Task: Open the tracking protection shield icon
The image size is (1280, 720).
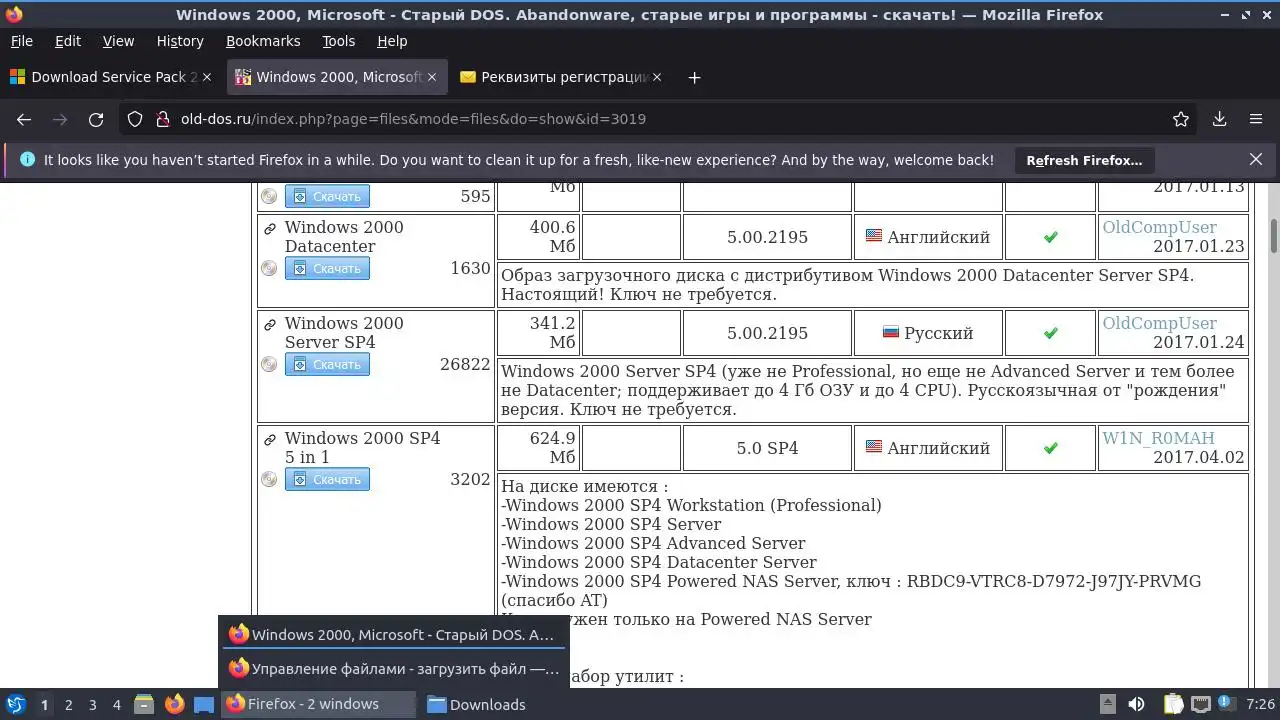Action: tap(135, 119)
